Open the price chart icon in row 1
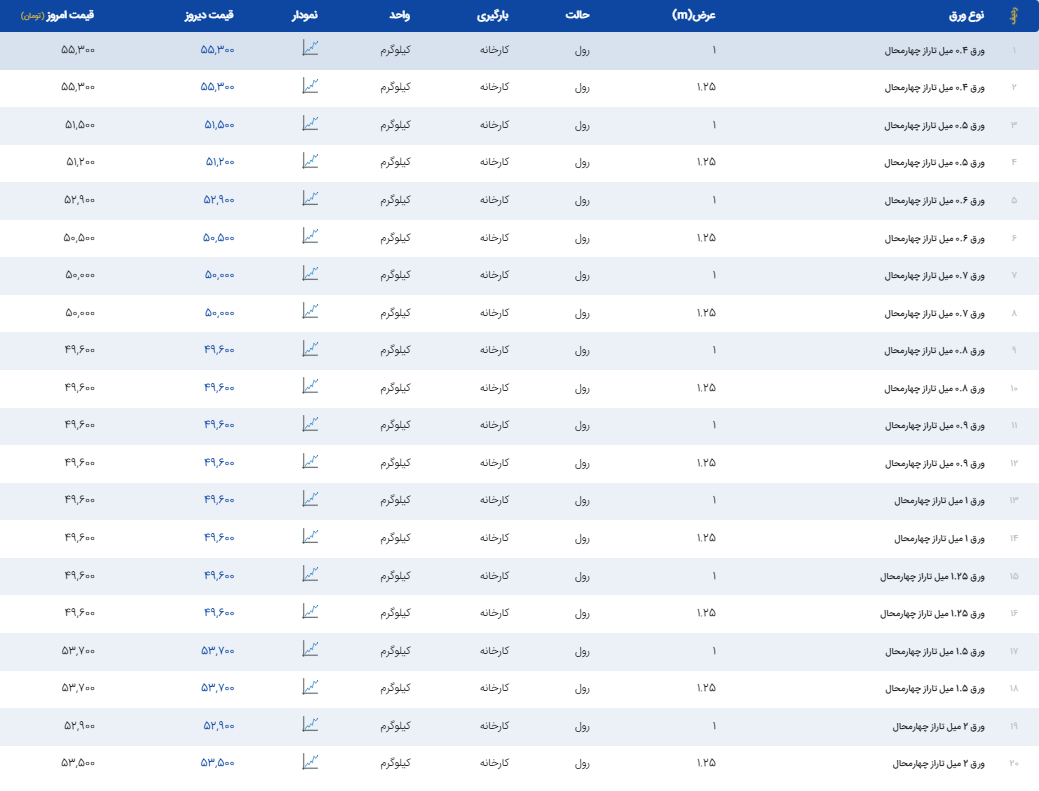The image size is (1039, 791). 311,48
